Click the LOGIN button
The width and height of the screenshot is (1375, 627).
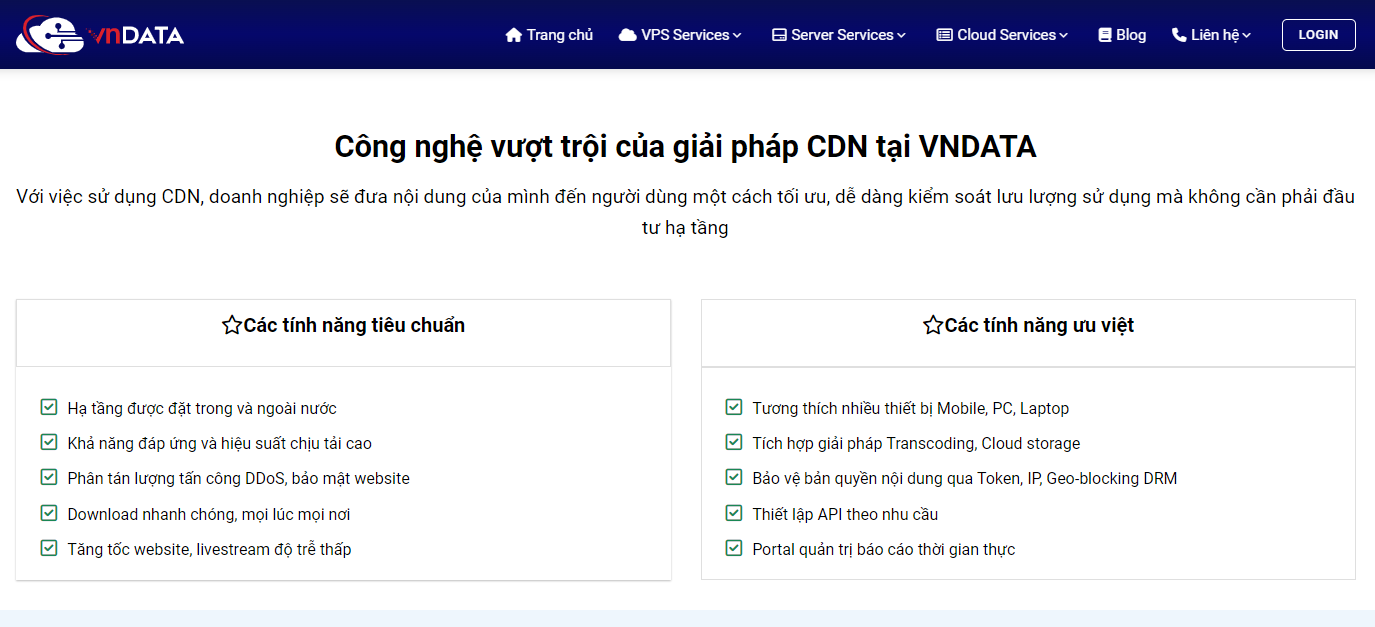[1318, 35]
